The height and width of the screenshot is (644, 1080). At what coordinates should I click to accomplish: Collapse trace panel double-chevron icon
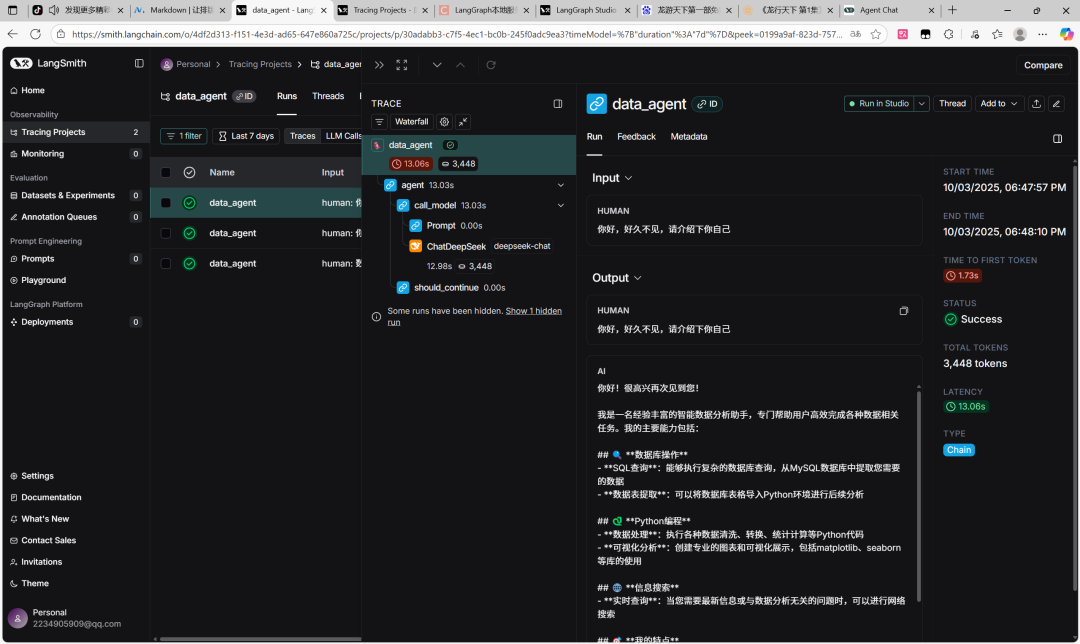pyautogui.click(x=379, y=65)
